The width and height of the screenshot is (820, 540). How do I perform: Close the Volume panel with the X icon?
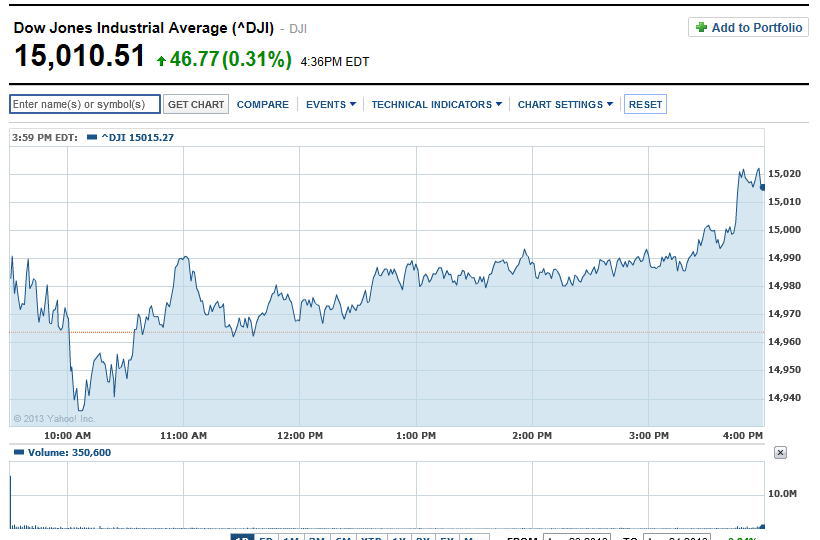pyautogui.click(x=780, y=453)
